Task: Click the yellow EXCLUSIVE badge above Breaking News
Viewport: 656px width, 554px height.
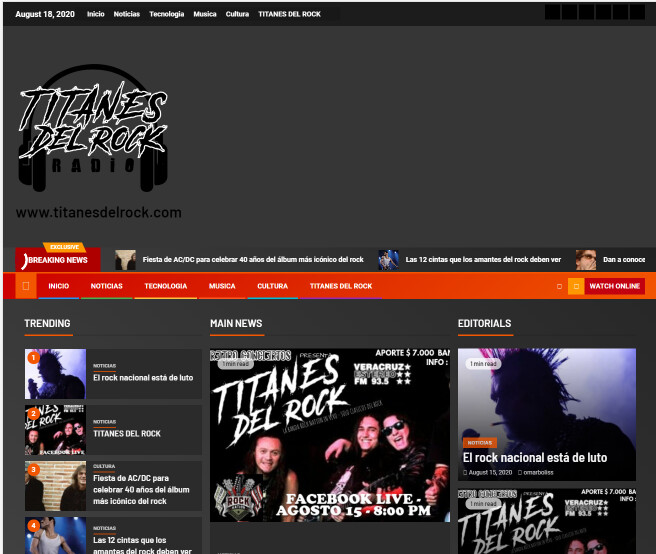Action: tap(64, 247)
